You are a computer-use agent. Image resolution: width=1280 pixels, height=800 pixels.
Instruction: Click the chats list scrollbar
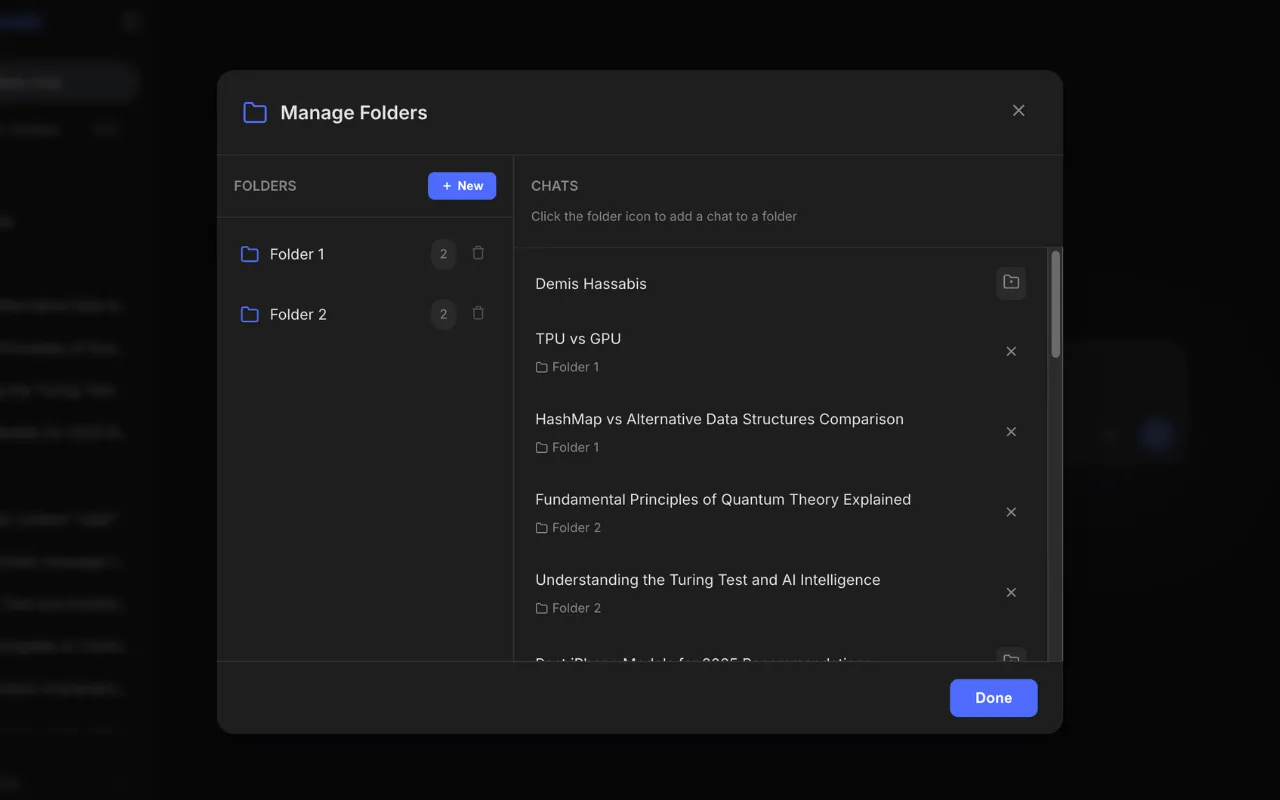tap(1055, 305)
